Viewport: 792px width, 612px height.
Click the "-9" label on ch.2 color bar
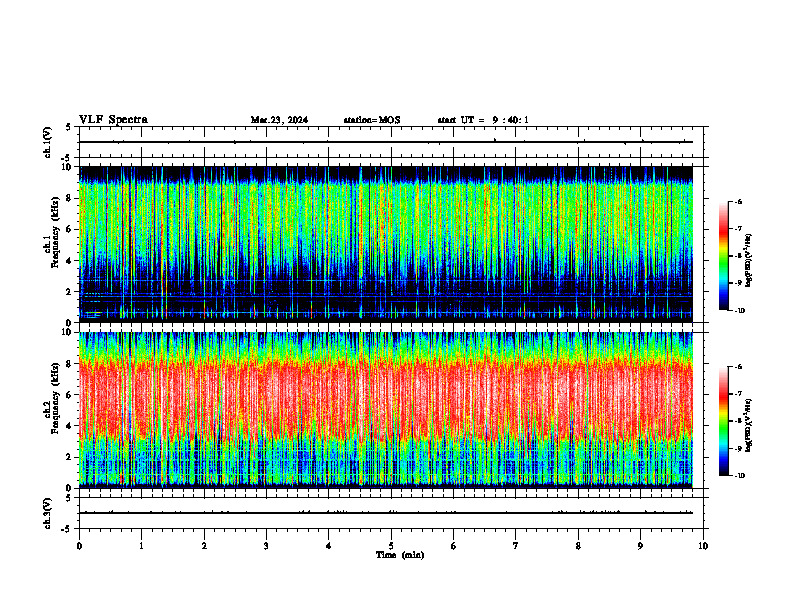click(x=738, y=448)
